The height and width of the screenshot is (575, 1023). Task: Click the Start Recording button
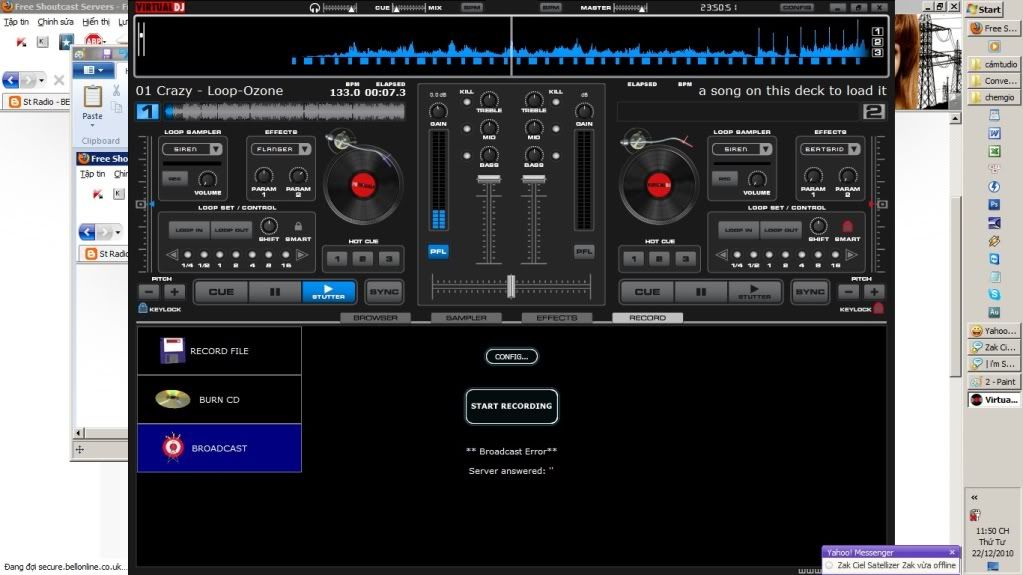[x=511, y=406]
